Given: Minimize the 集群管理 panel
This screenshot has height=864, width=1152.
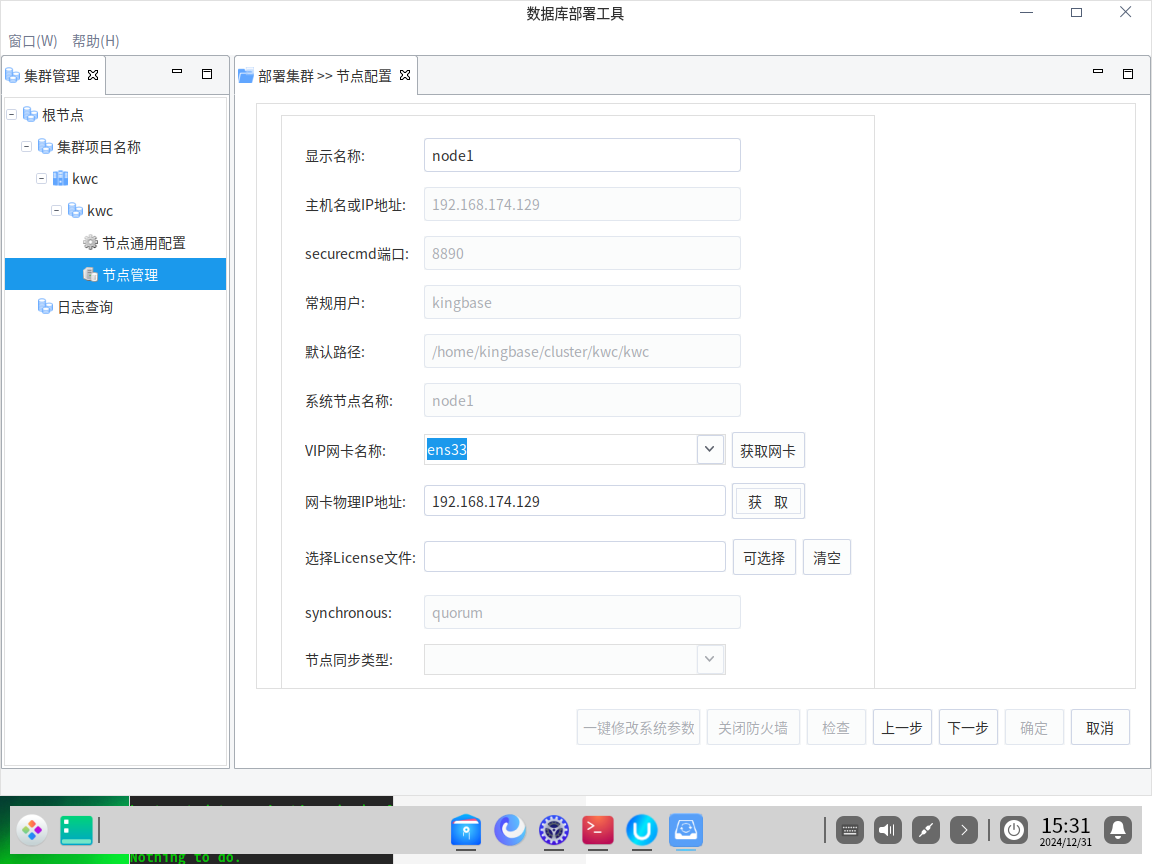Looking at the screenshot, I should click(177, 73).
